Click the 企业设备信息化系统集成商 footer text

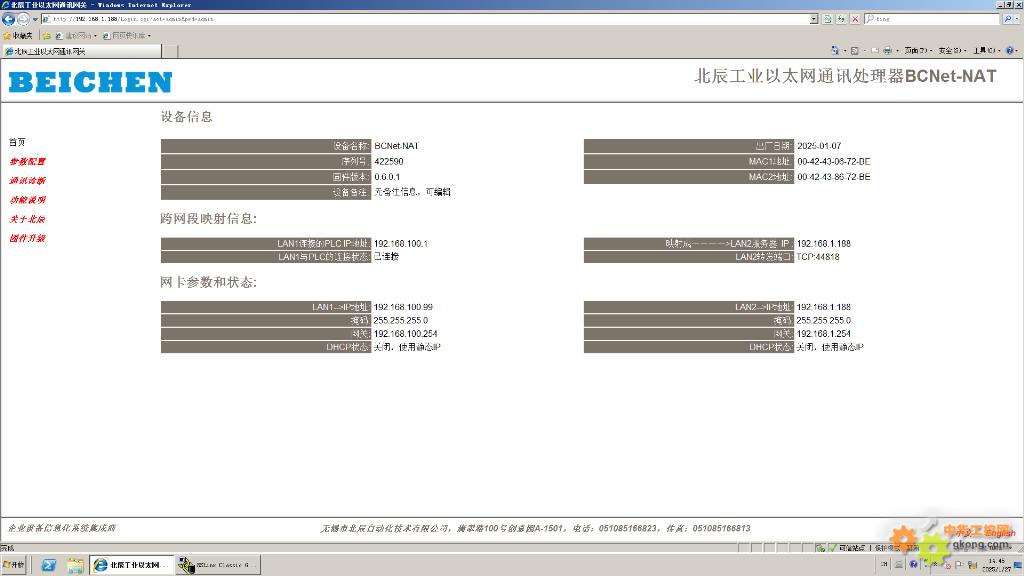pos(61,528)
